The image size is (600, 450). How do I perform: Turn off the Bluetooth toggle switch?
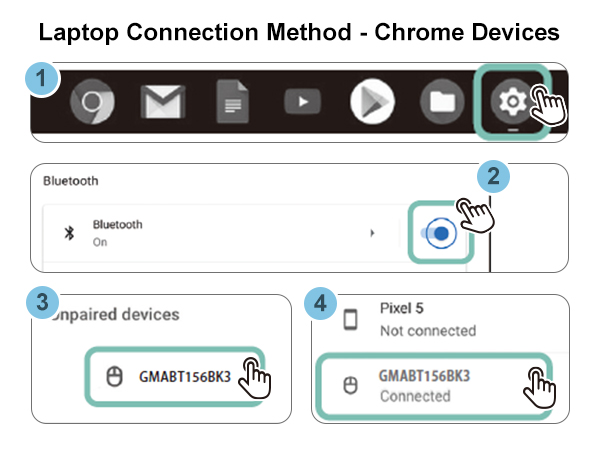[439, 233]
